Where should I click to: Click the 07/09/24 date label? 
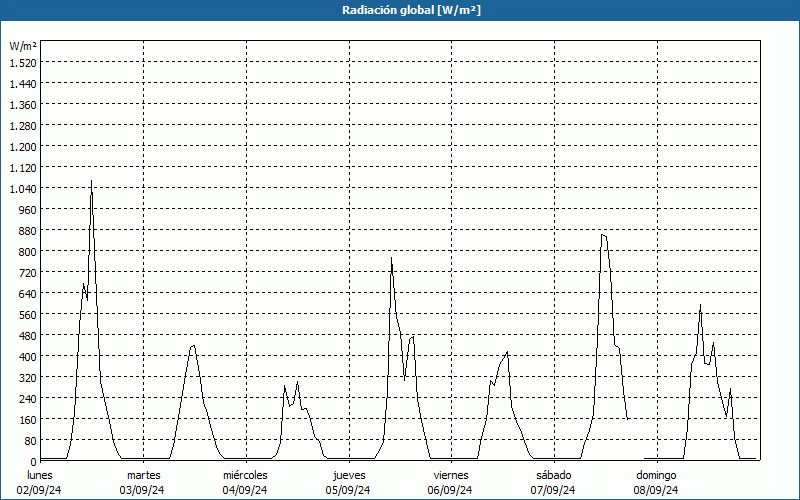(x=553, y=490)
